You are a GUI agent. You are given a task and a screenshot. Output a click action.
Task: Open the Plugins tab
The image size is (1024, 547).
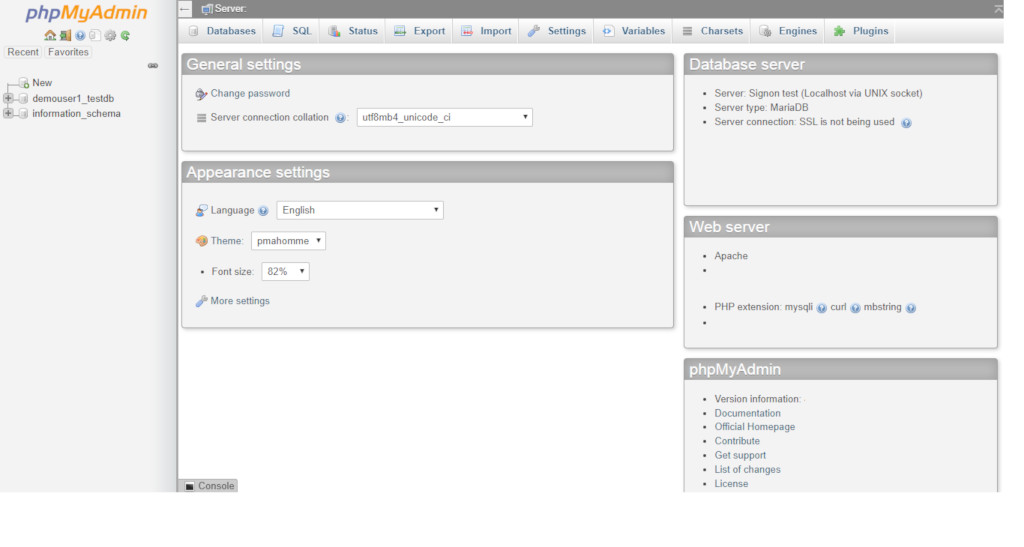pyautogui.click(x=861, y=31)
